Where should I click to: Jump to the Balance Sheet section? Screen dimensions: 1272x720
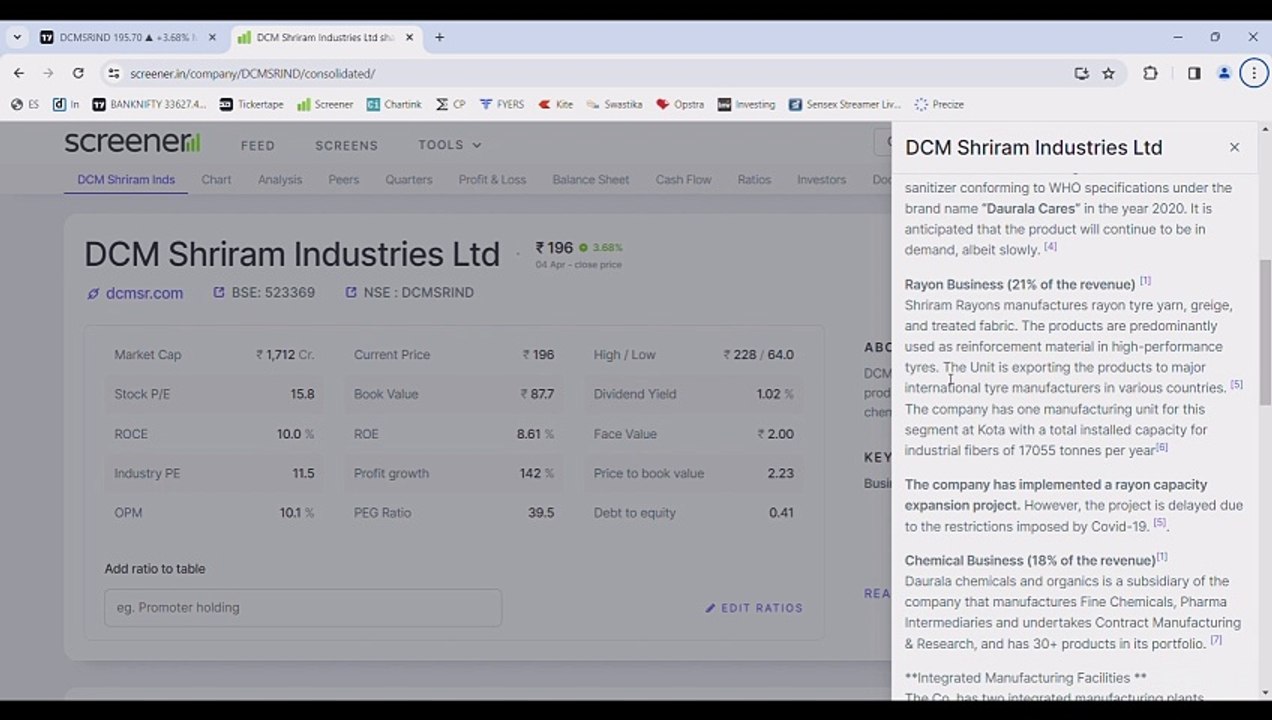point(591,180)
